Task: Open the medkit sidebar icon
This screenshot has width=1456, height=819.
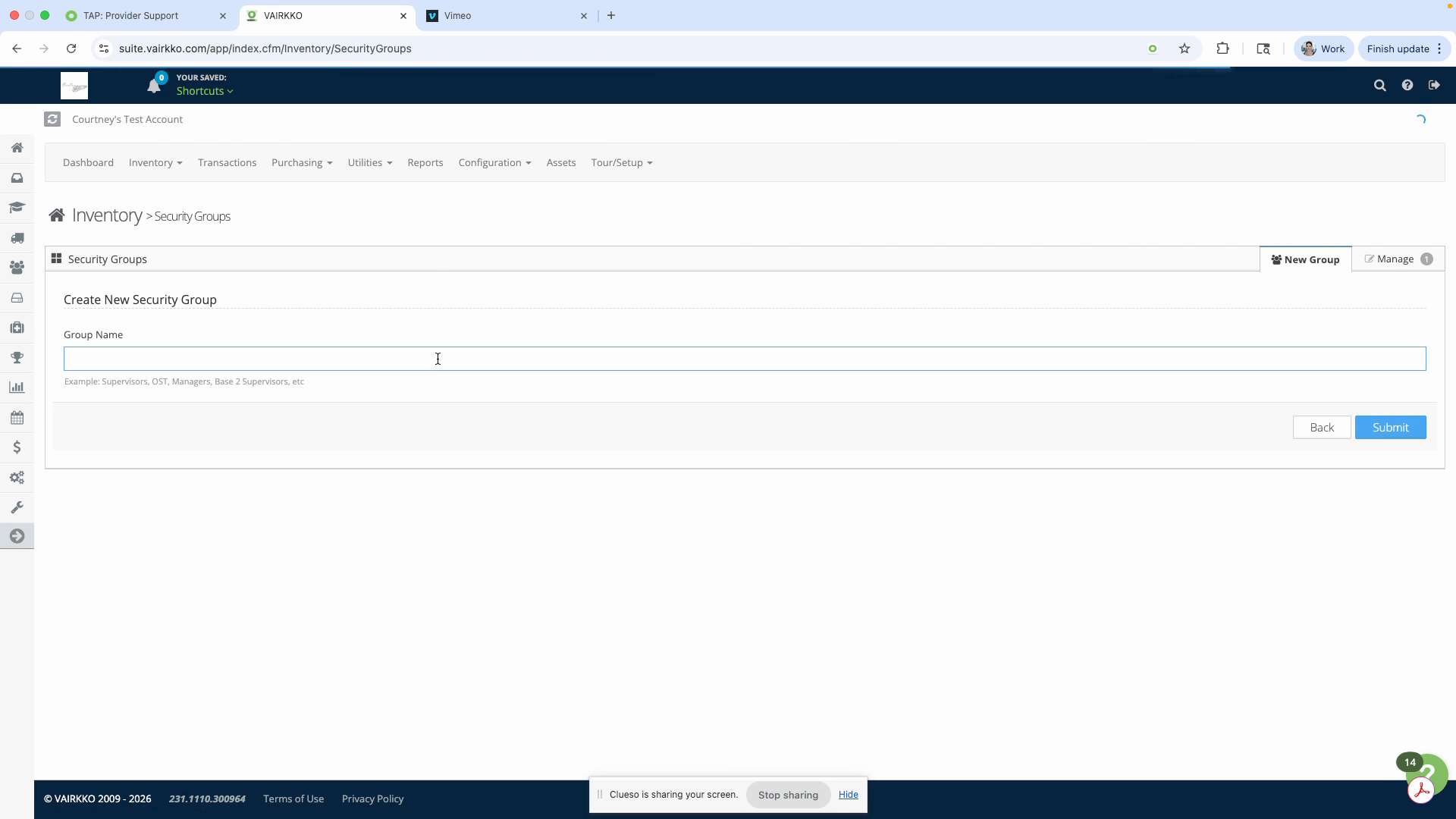Action: click(17, 328)
